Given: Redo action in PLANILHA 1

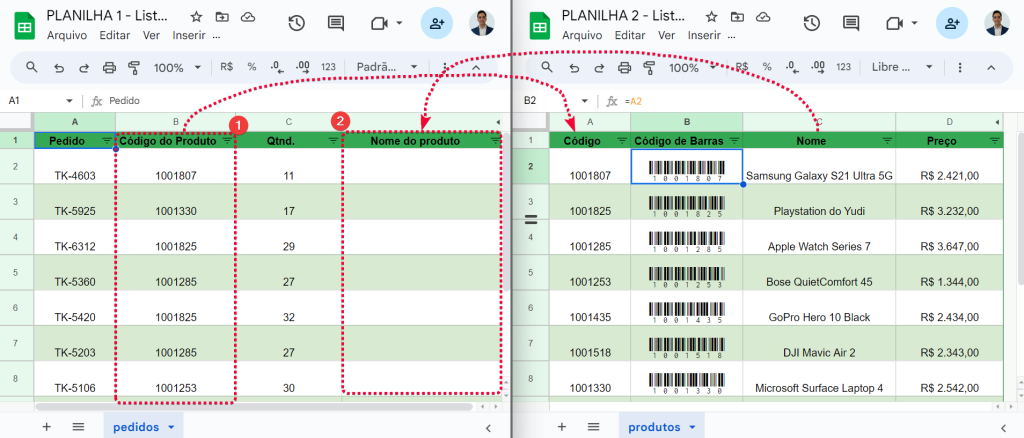Looking at the screenshot, I should click(84, 67).
